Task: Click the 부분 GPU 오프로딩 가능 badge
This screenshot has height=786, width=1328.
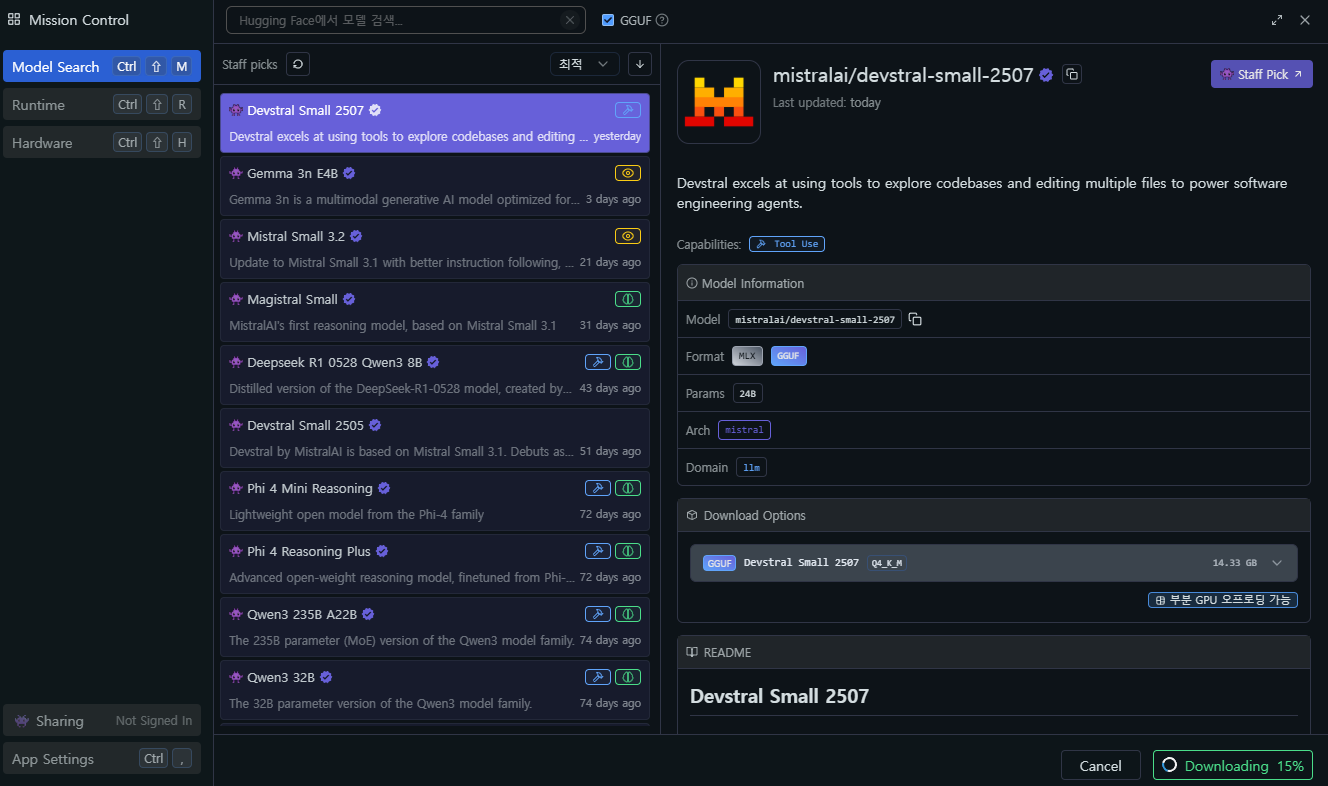Action: point(1223,601)
